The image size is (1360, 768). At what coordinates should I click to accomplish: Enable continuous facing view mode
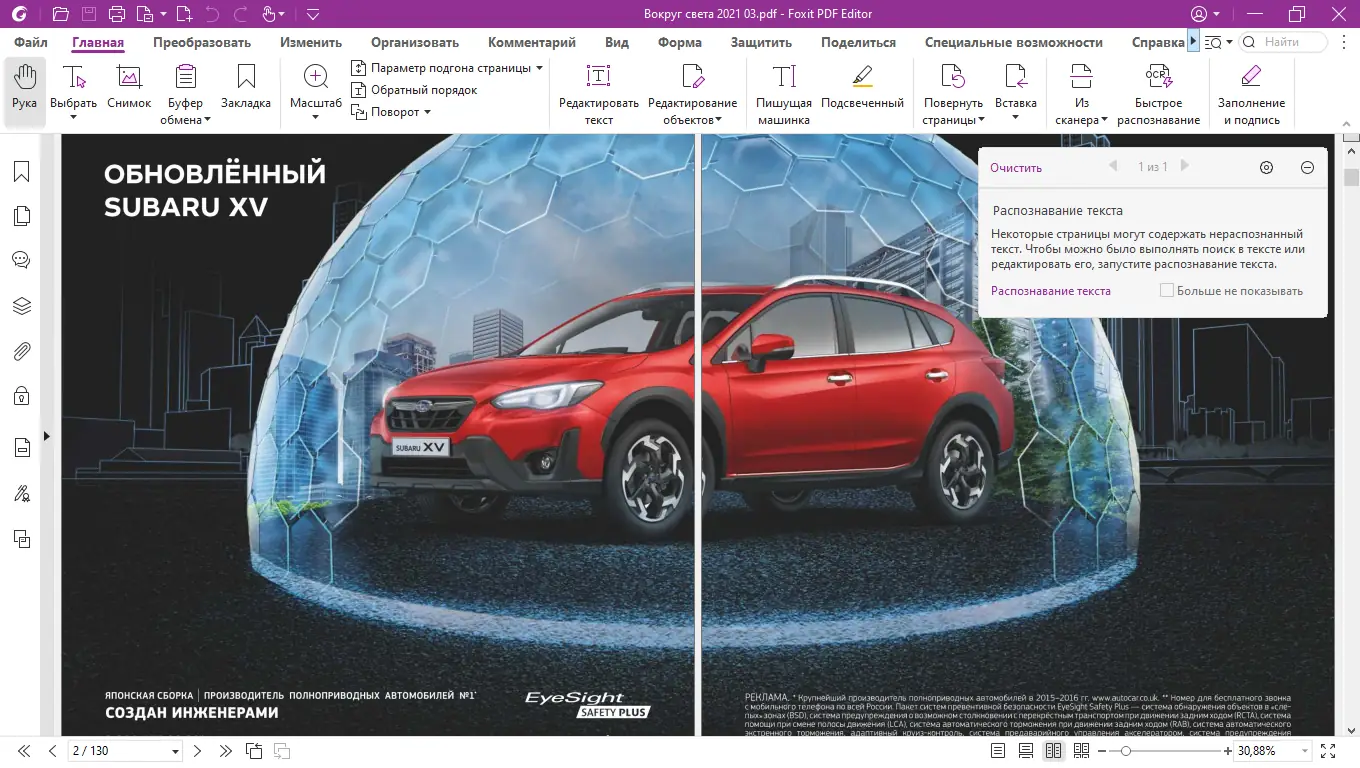tap(1081, 751)
